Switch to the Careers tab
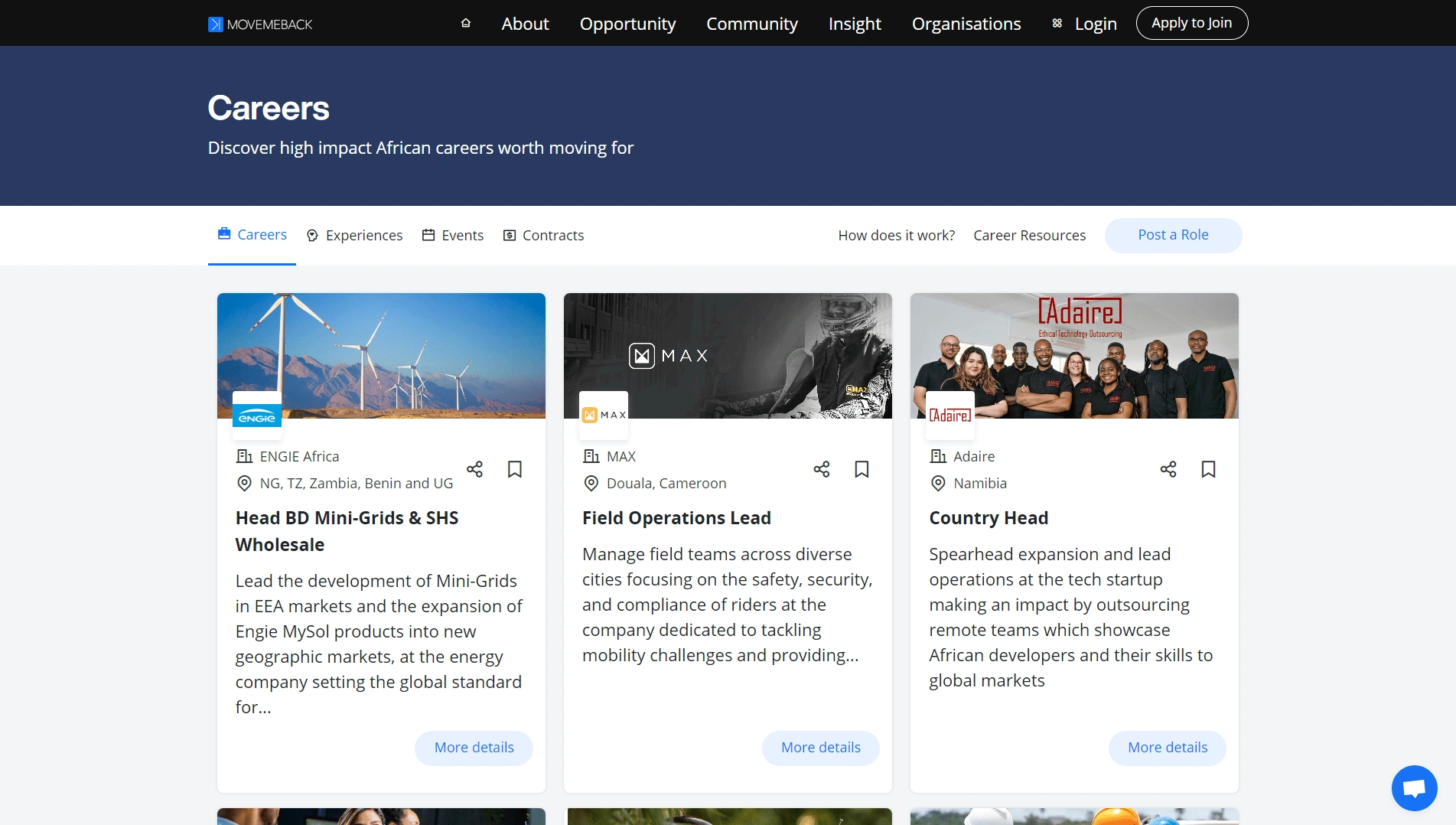1456x825 pixels. [x=252, y=234]
